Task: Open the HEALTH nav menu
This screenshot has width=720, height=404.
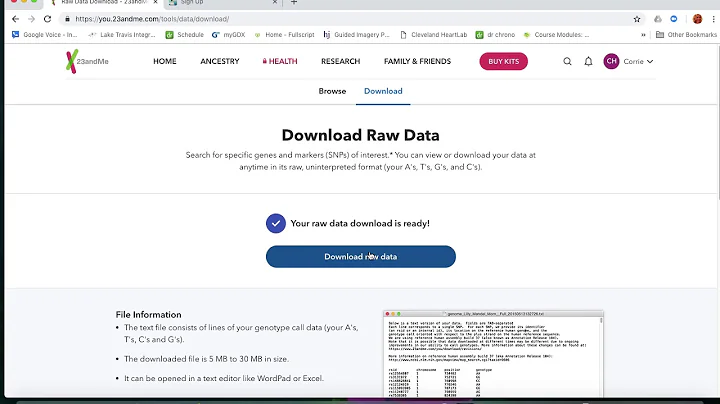Action: pyautogui.click(x=280, y=61)
